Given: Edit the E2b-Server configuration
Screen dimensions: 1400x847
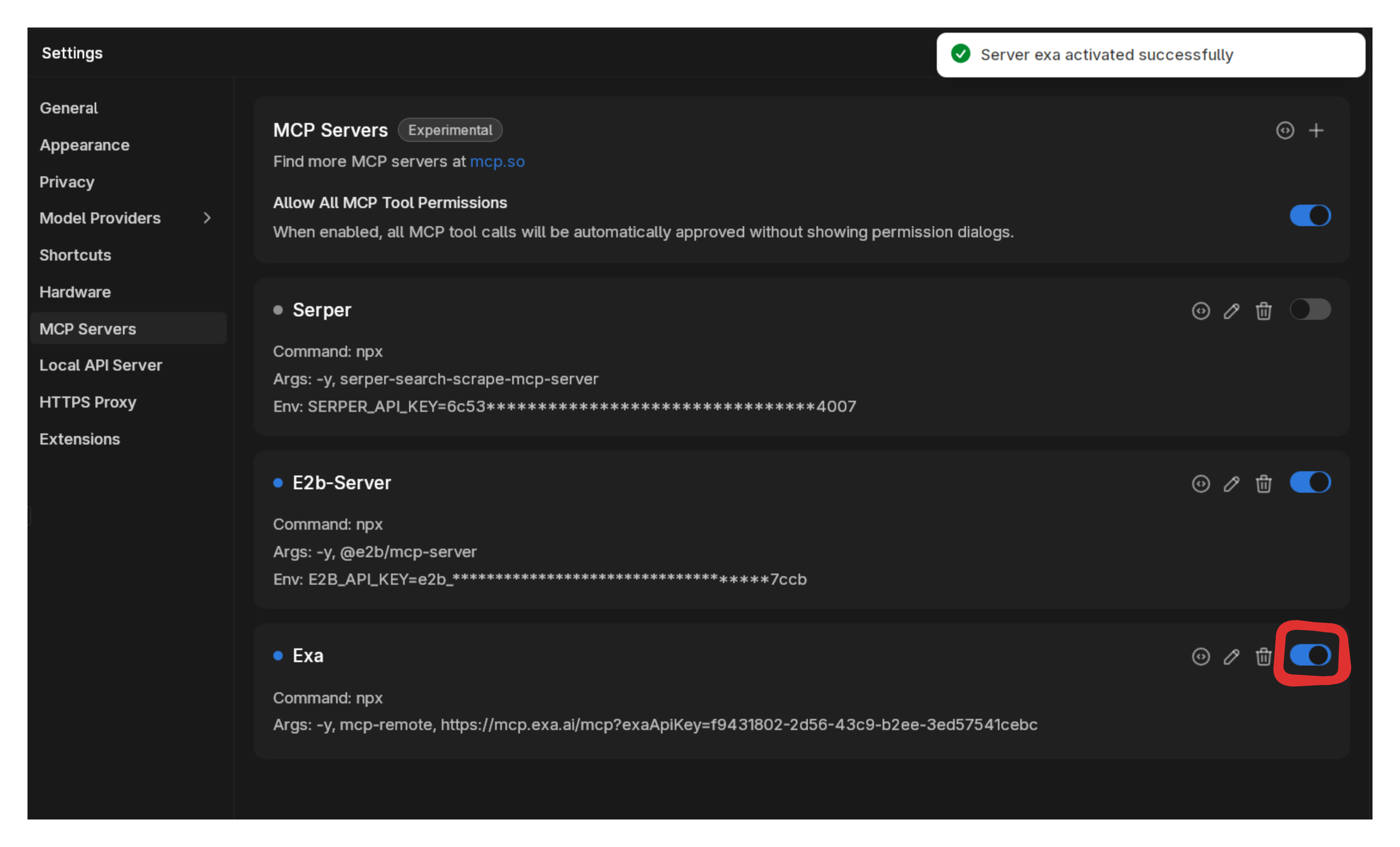Looking at the screenshot, I should tap(1232, 484).
